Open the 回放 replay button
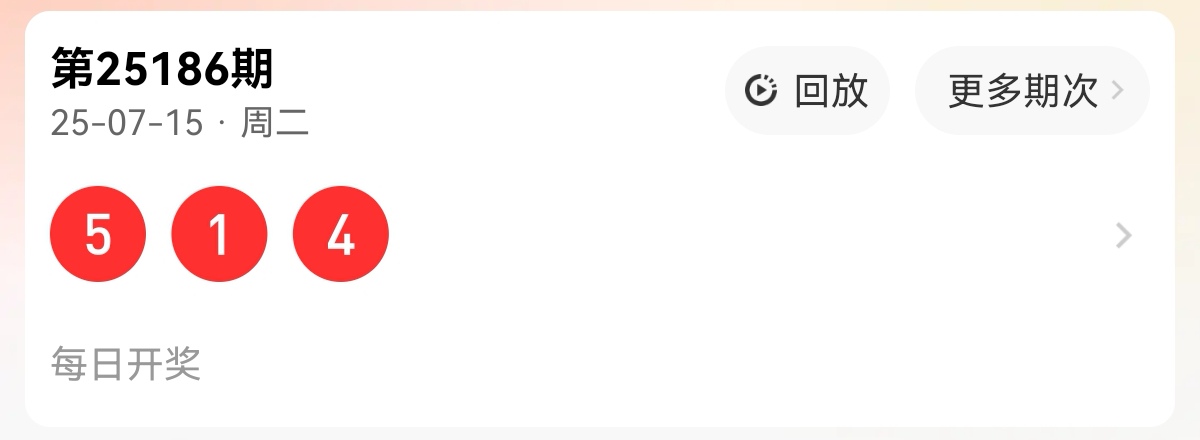 pos(807,90)
